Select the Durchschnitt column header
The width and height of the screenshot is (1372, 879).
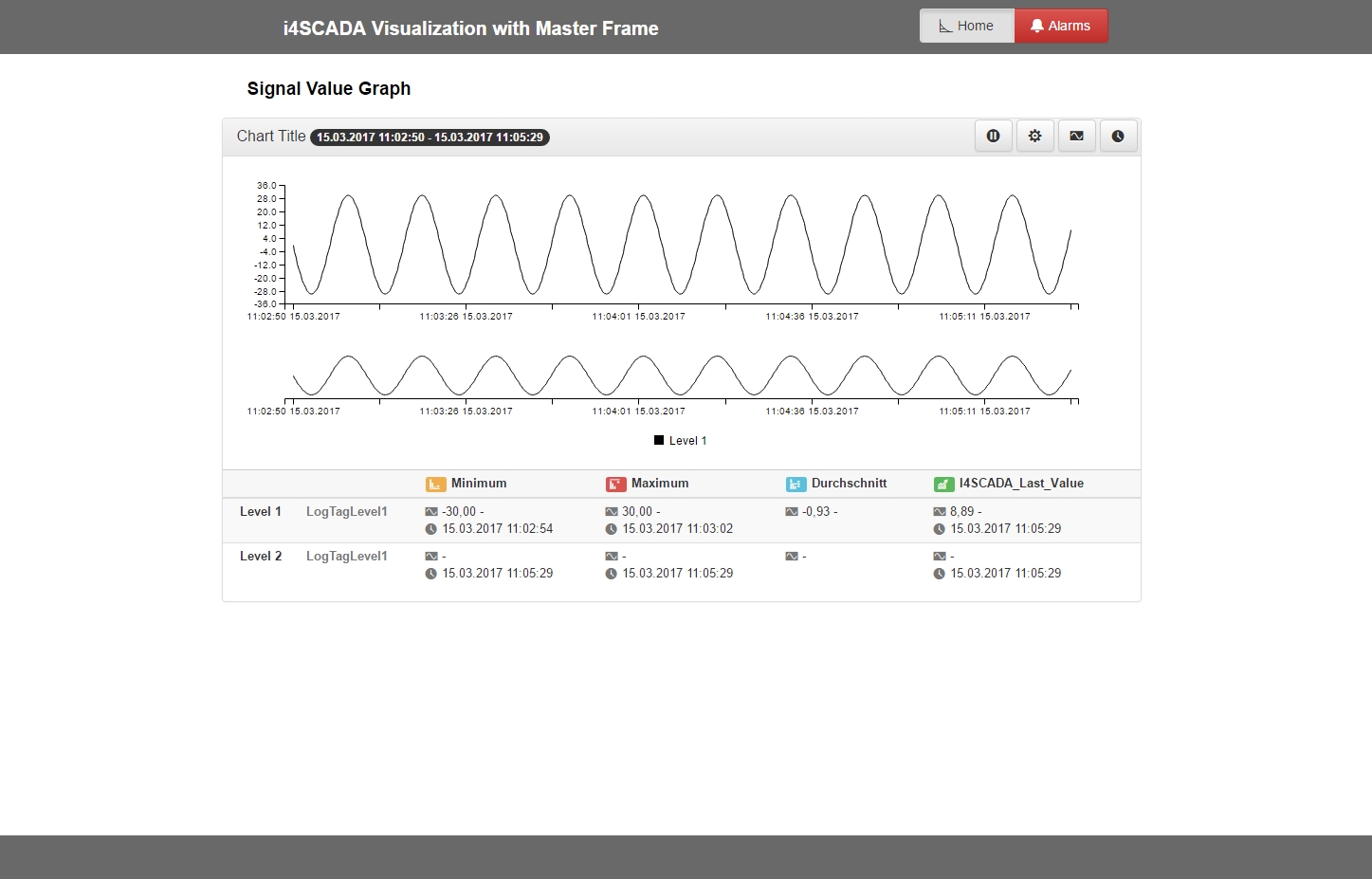tap(849, 483)
